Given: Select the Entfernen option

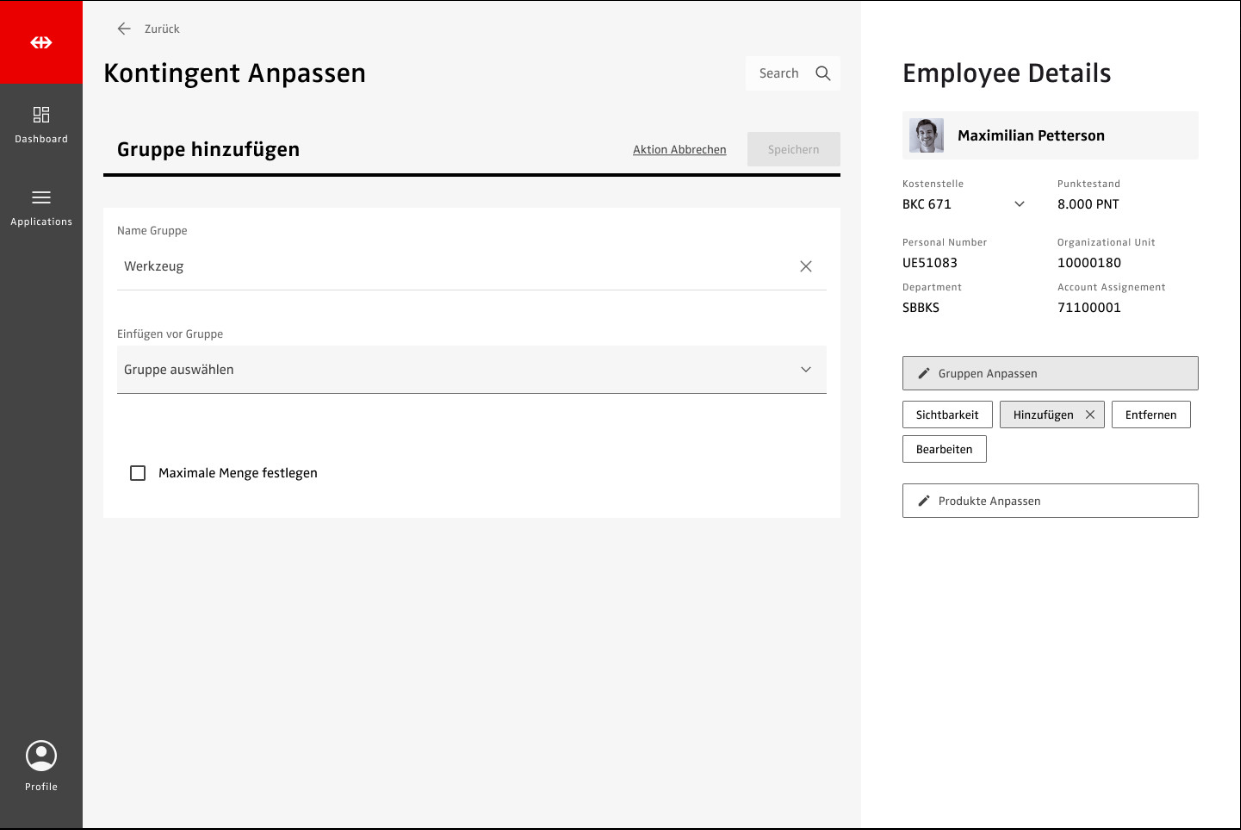Looking at the screenshot, I should pyautogui.click(x=1150, y=415).
